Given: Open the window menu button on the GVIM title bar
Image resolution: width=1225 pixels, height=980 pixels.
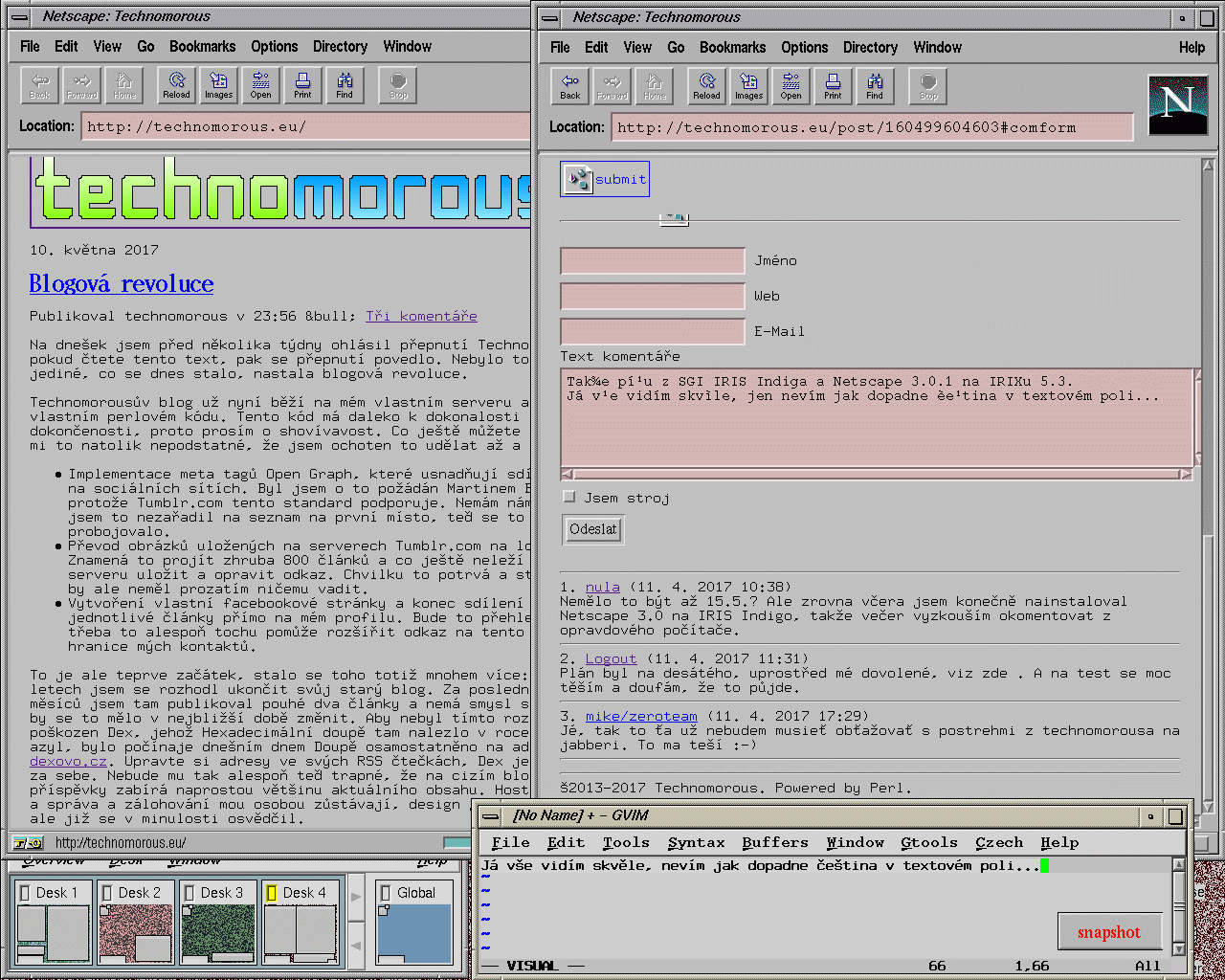Looking at the screenshot, I should (491, 816).
